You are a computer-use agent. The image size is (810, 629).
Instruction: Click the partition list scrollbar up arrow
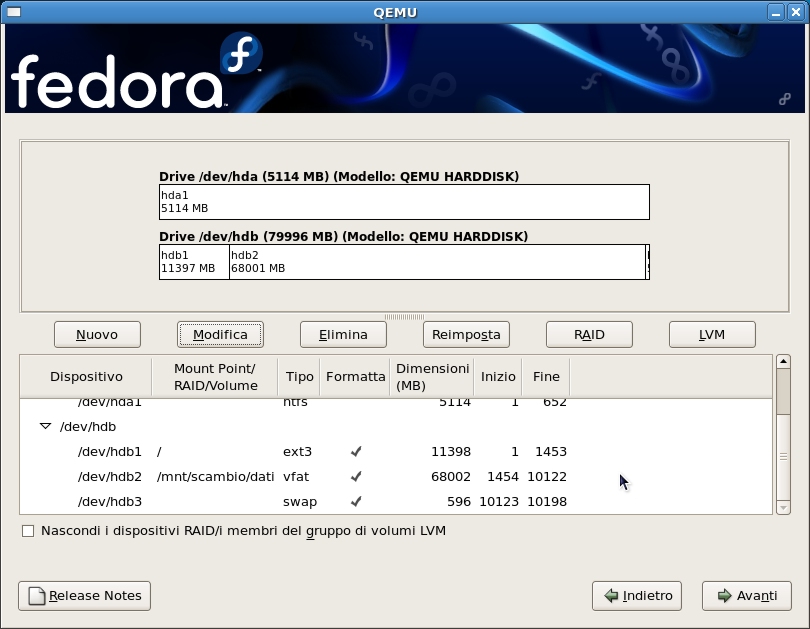[783, 361]
